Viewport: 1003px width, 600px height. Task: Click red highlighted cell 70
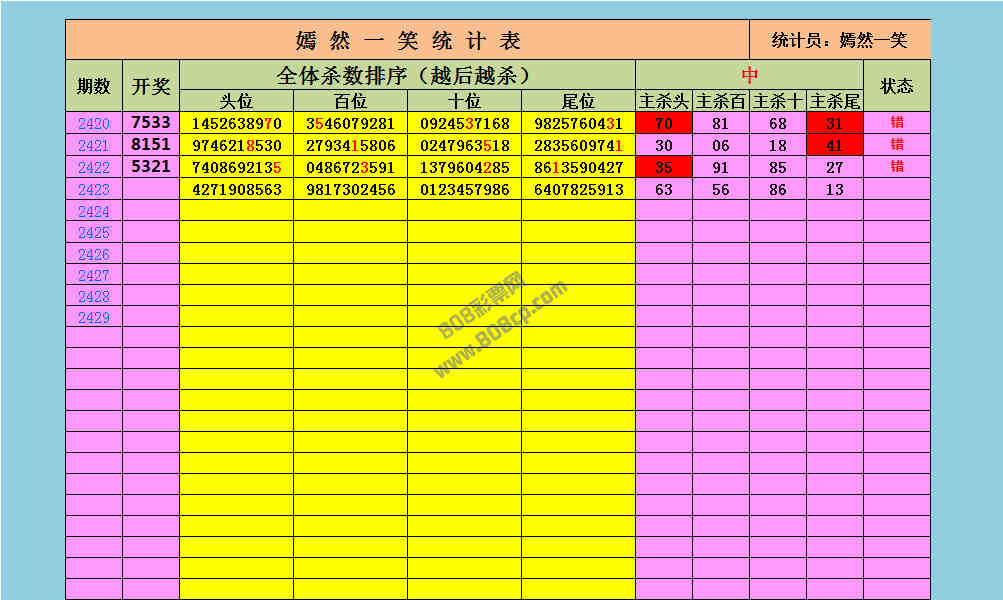[664, 124]
